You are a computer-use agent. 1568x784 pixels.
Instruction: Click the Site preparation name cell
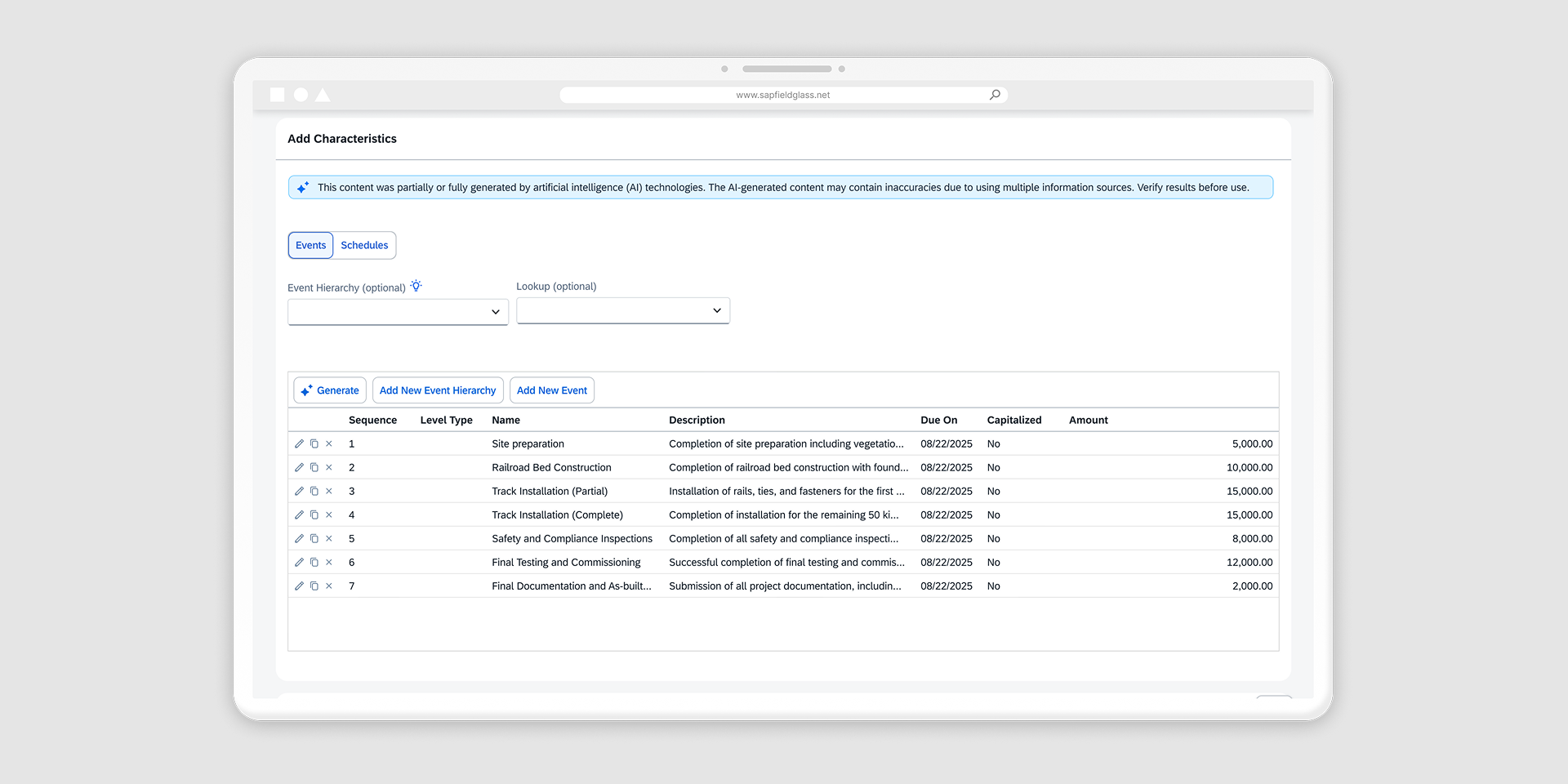(528, 444)
